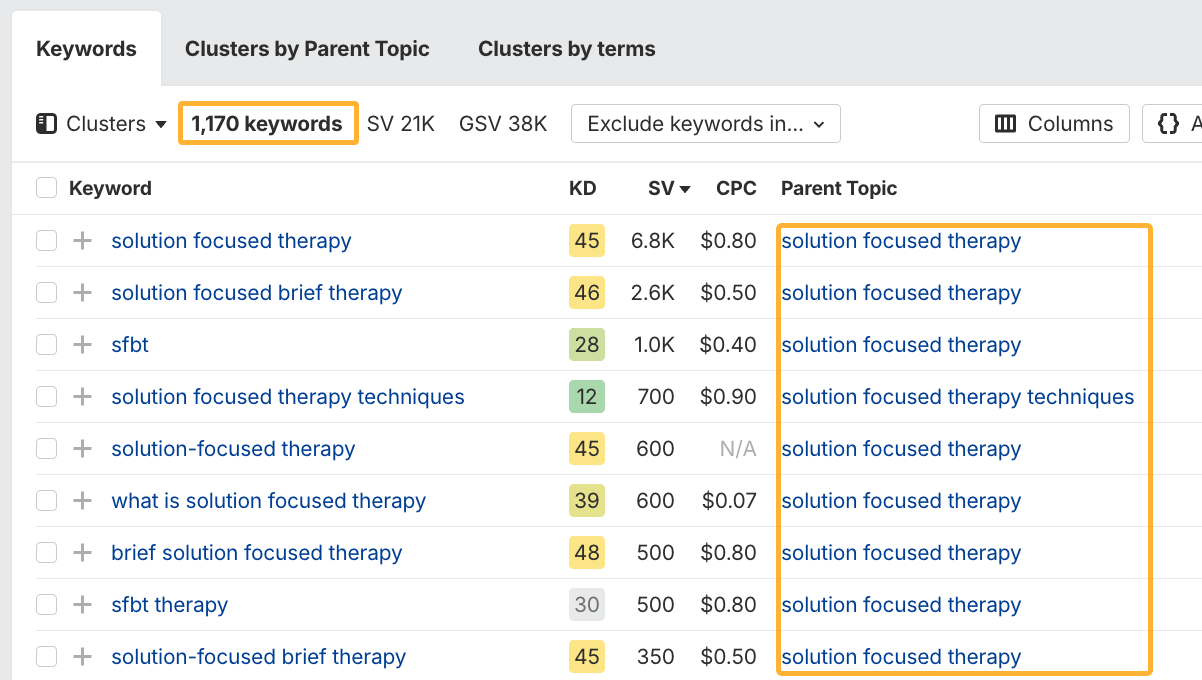Toggle the select-all checkbox in Keyword header
This screenshot has height=680, width=1202.
click(46, 188)
